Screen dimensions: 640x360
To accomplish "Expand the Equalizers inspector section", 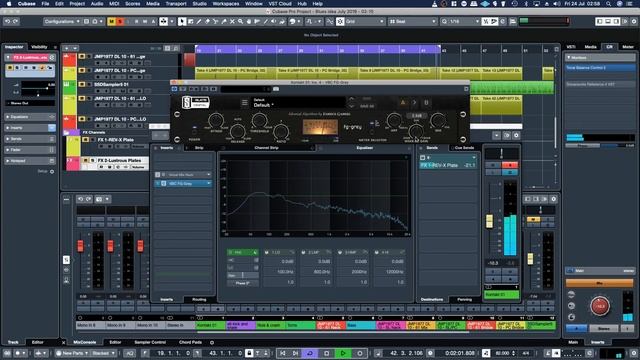I will [29, 117].
